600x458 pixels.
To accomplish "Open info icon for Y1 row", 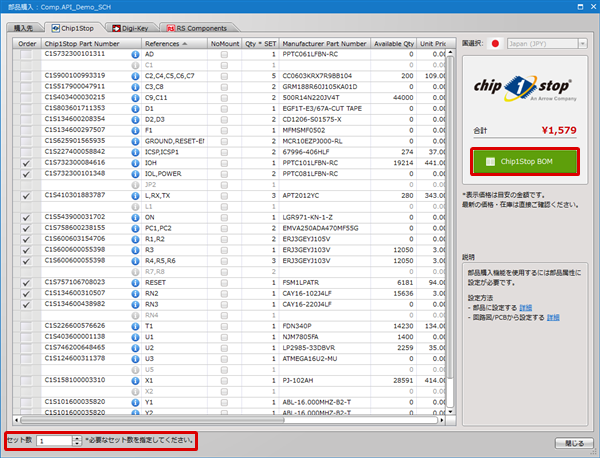I will point(135,403).
